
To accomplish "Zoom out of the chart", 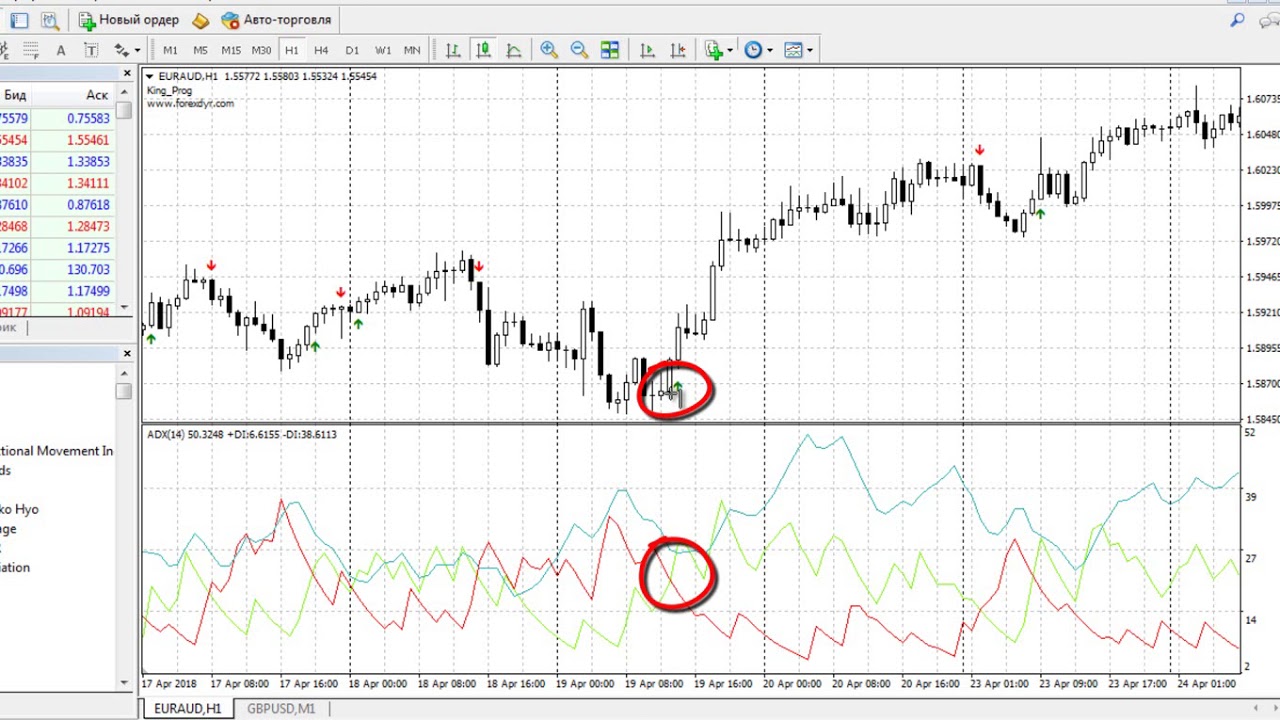I will pos(579,50).
